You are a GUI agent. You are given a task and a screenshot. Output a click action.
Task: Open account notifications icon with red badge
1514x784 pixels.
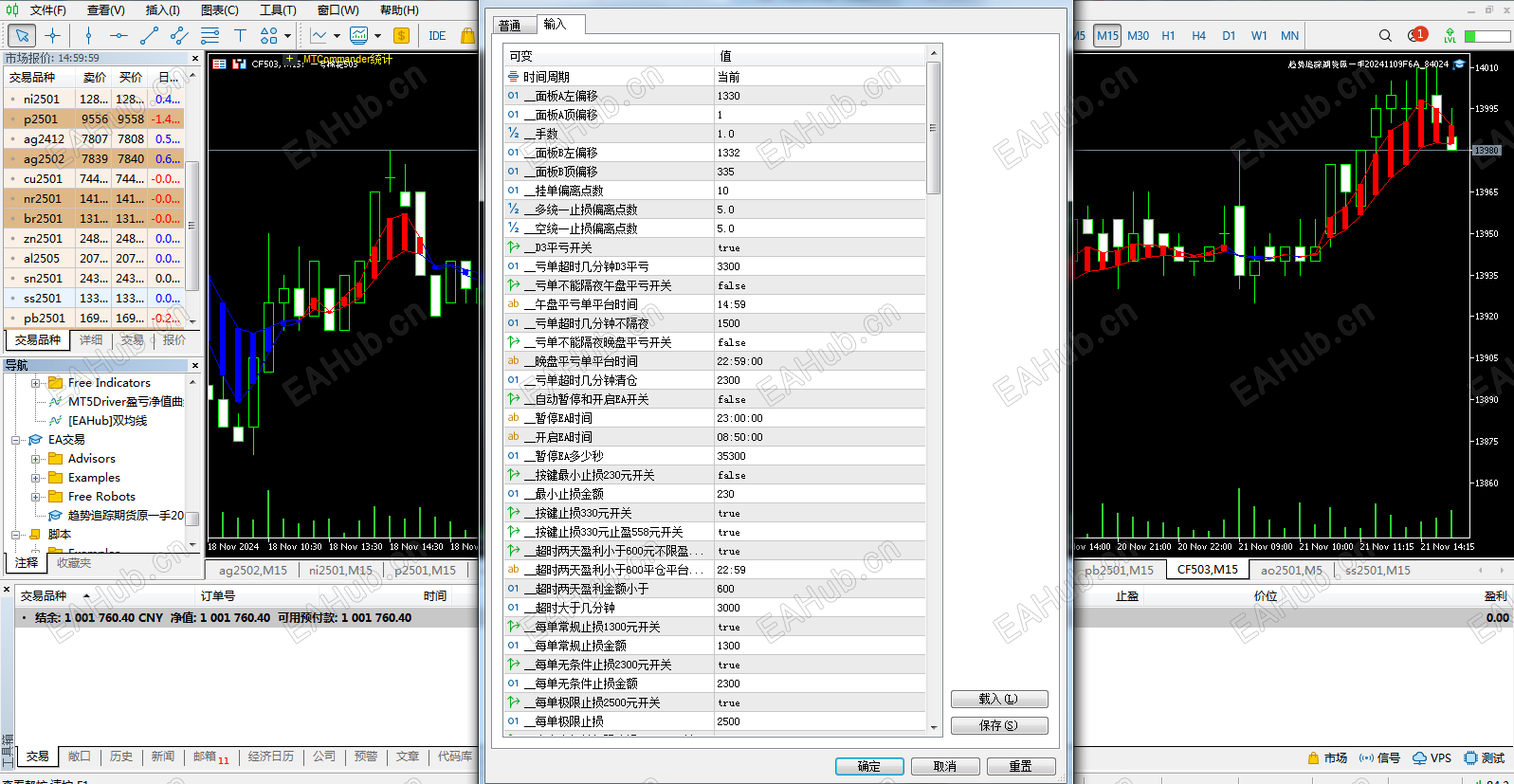tap(1417, 35)
